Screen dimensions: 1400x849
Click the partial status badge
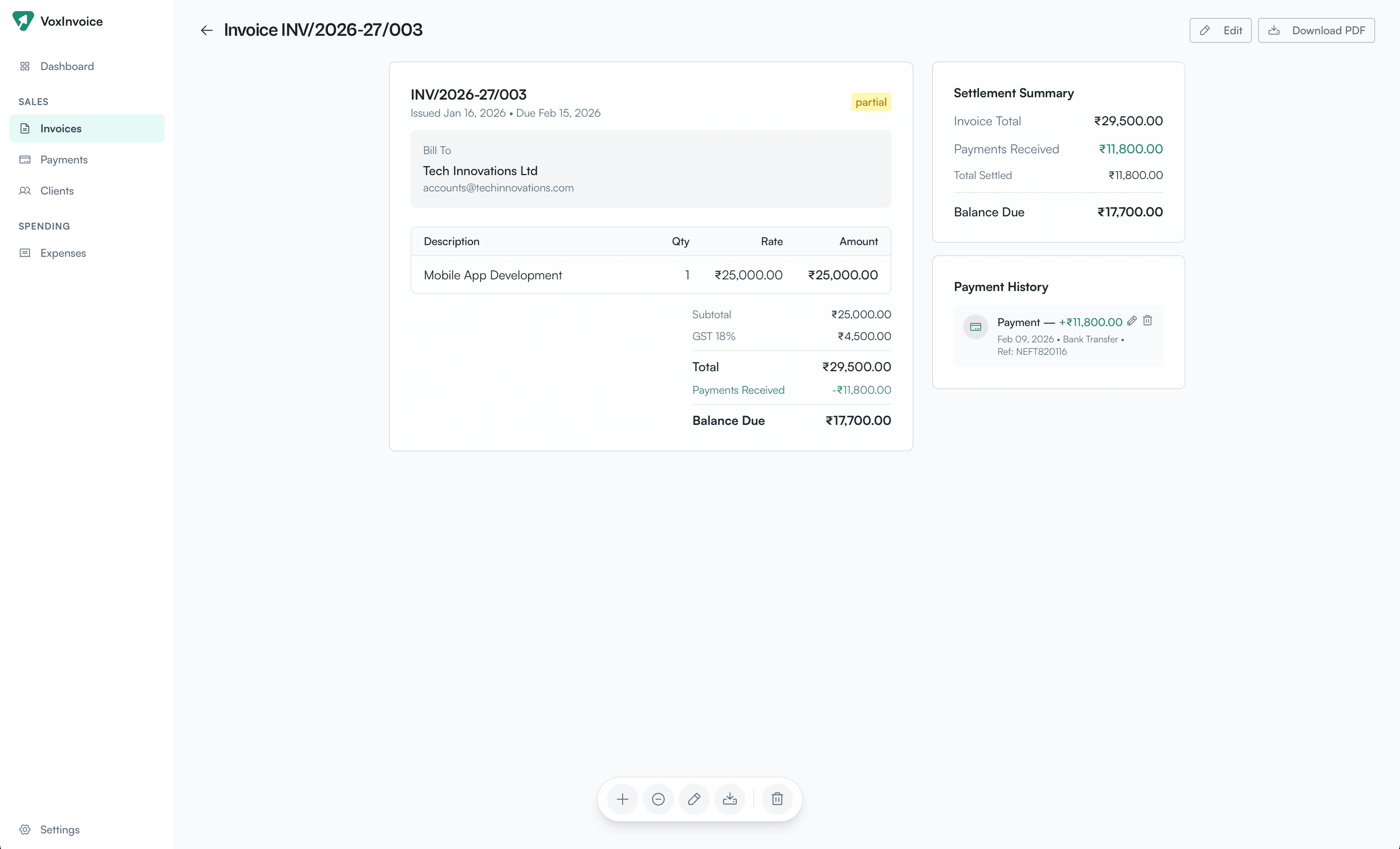click(x=871, y=102)
